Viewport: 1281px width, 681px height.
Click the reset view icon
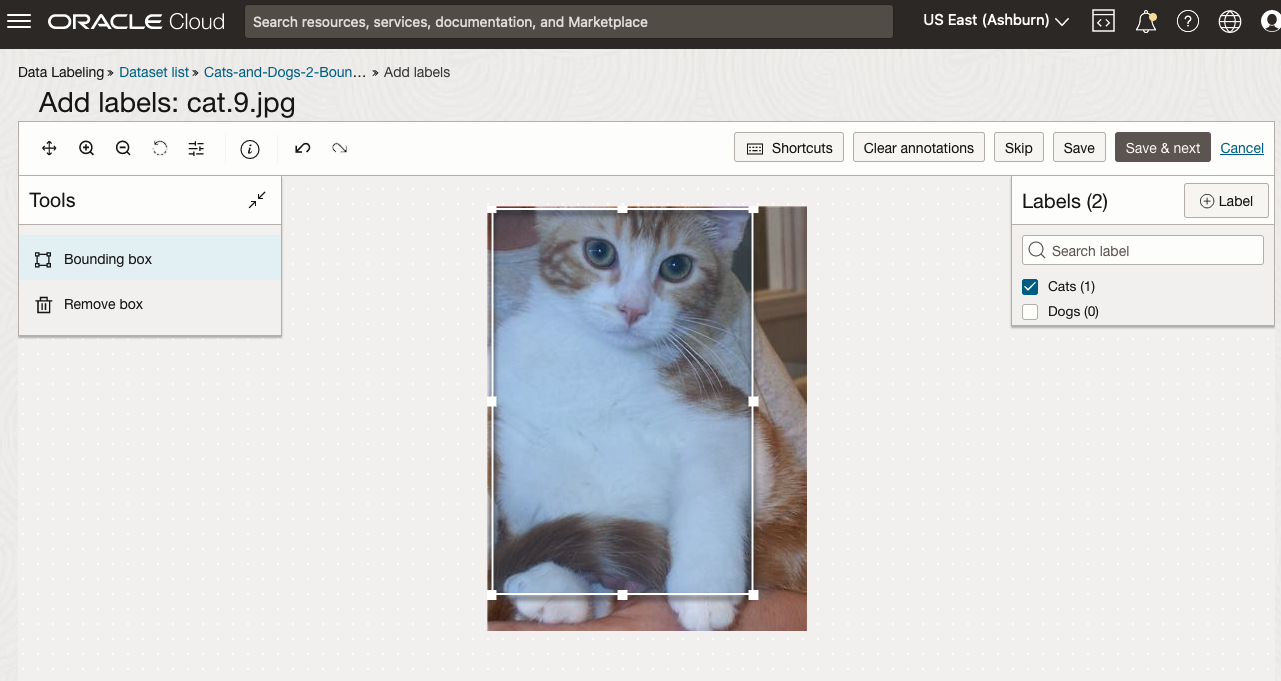click(160, 148)
